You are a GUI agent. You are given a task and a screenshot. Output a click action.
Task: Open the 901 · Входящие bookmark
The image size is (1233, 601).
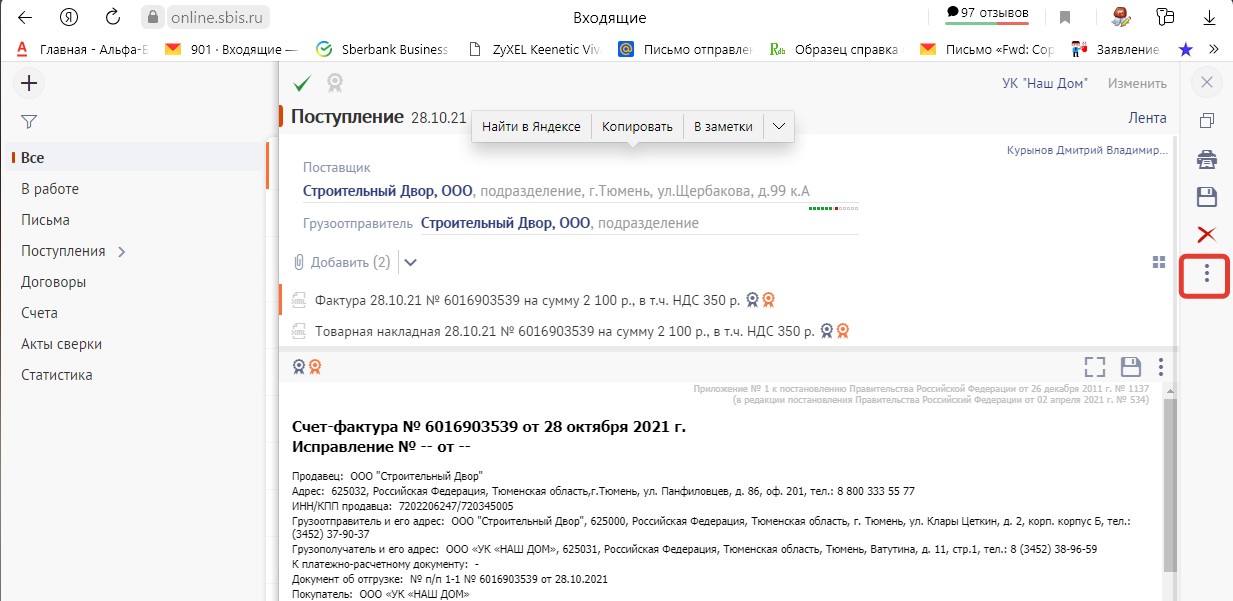pyautogui.click(x=231, y=49)
